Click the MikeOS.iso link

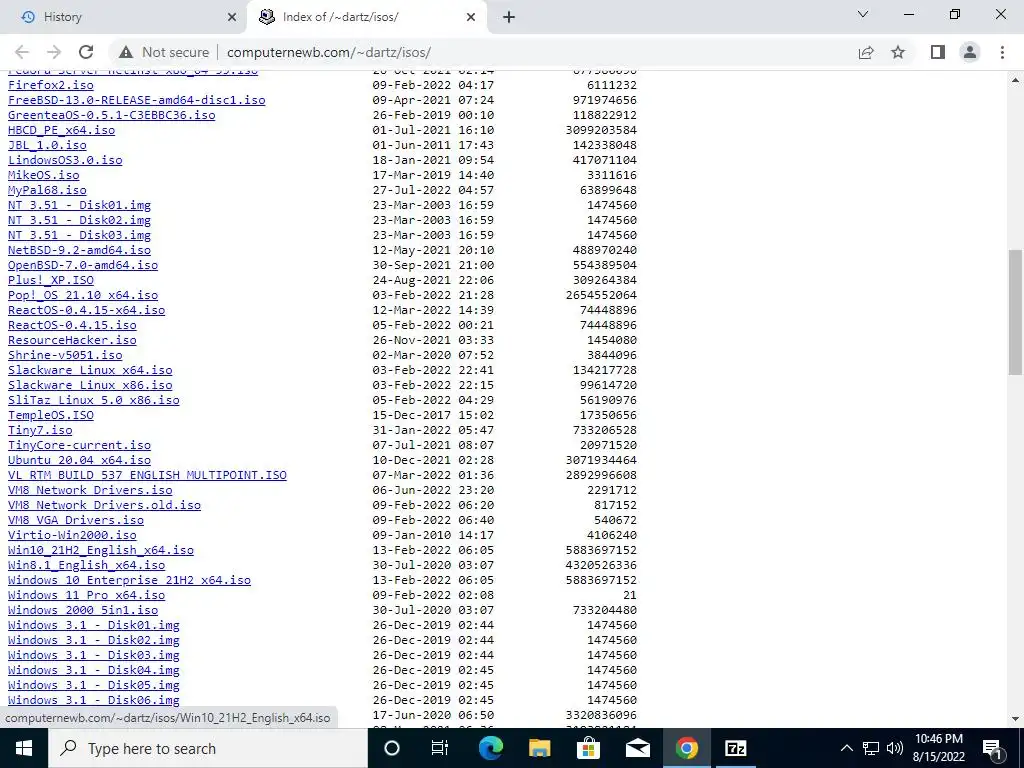pyautogui.click(x=43, y=175)
